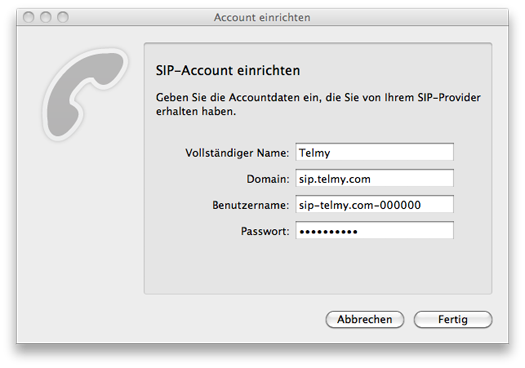This screenshot has height=368, width=525.
Task: Click the text "sip-telmy.com-000000" in Benutzername
Action: (360, 205)
